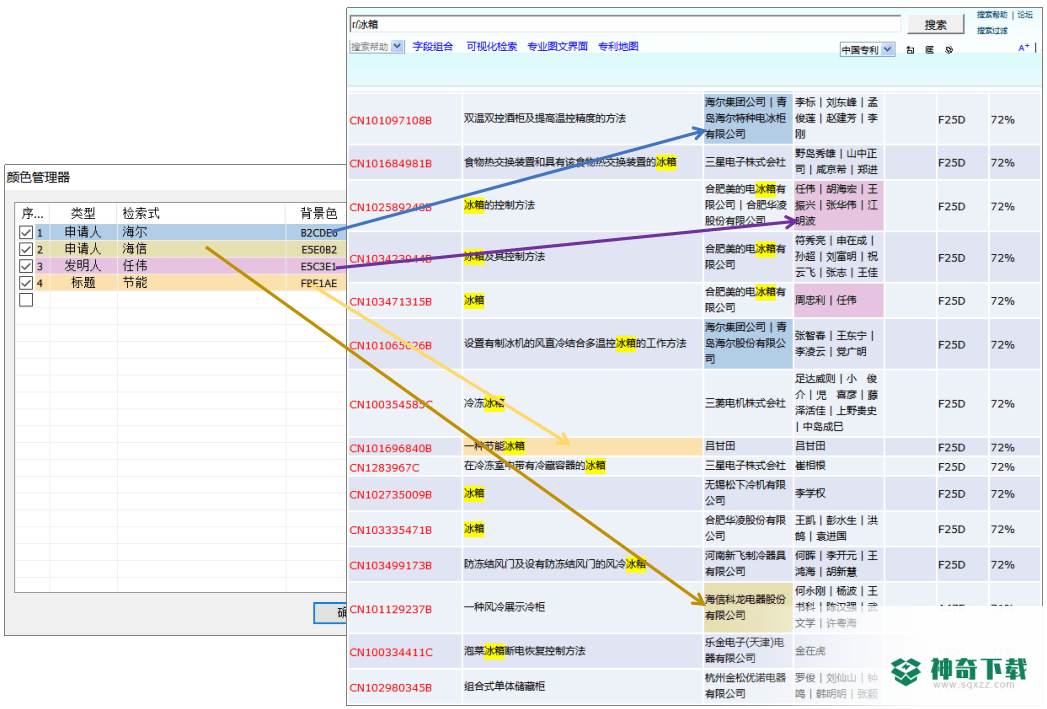
Task: Toggle the checkbox for row 4 节能
Action: [26, 283]
